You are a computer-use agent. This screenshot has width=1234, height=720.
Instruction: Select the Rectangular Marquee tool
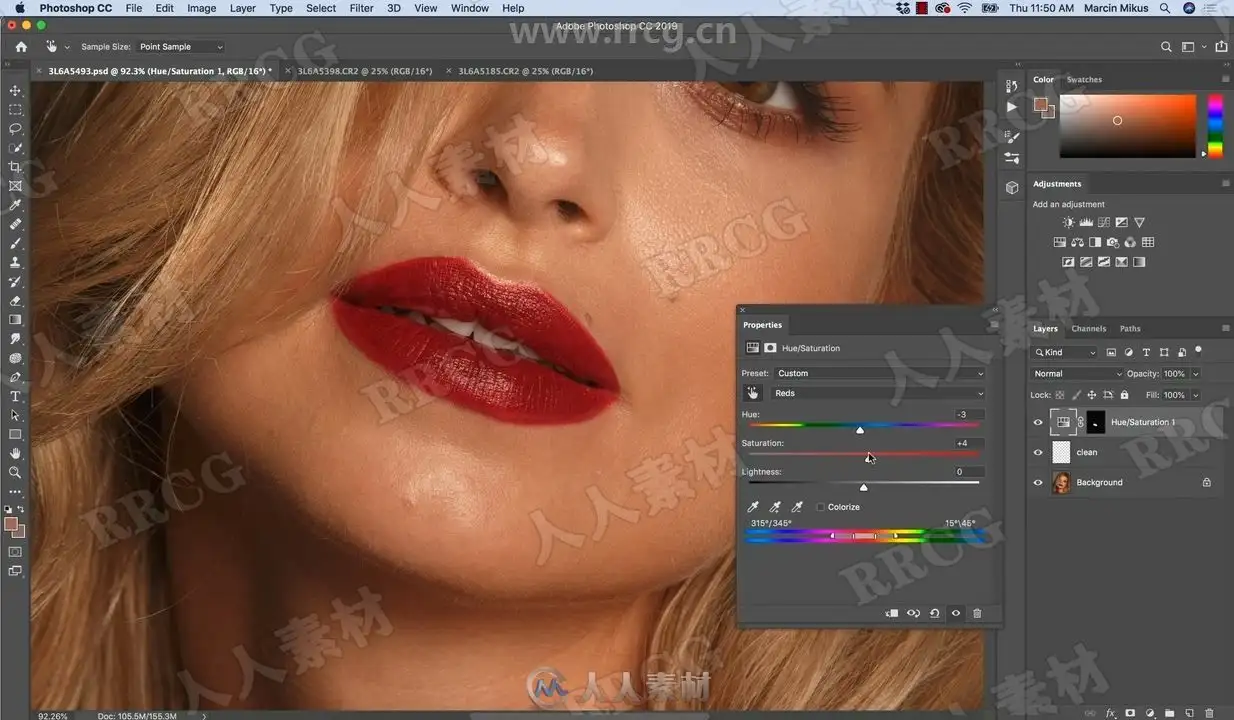coord(15,109)
